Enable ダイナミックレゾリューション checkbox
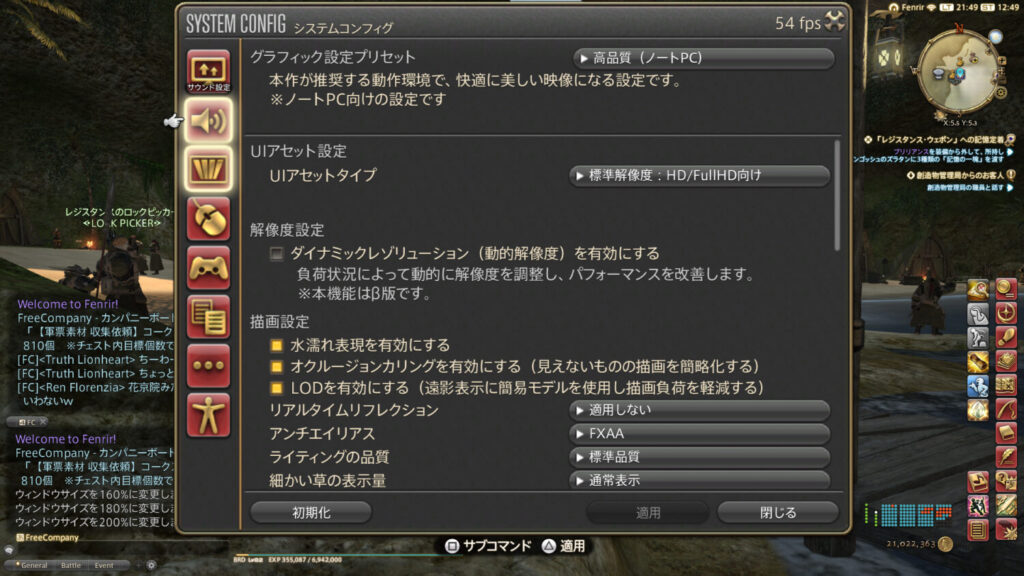This screenshot has height=576, width=1024. 277,253
